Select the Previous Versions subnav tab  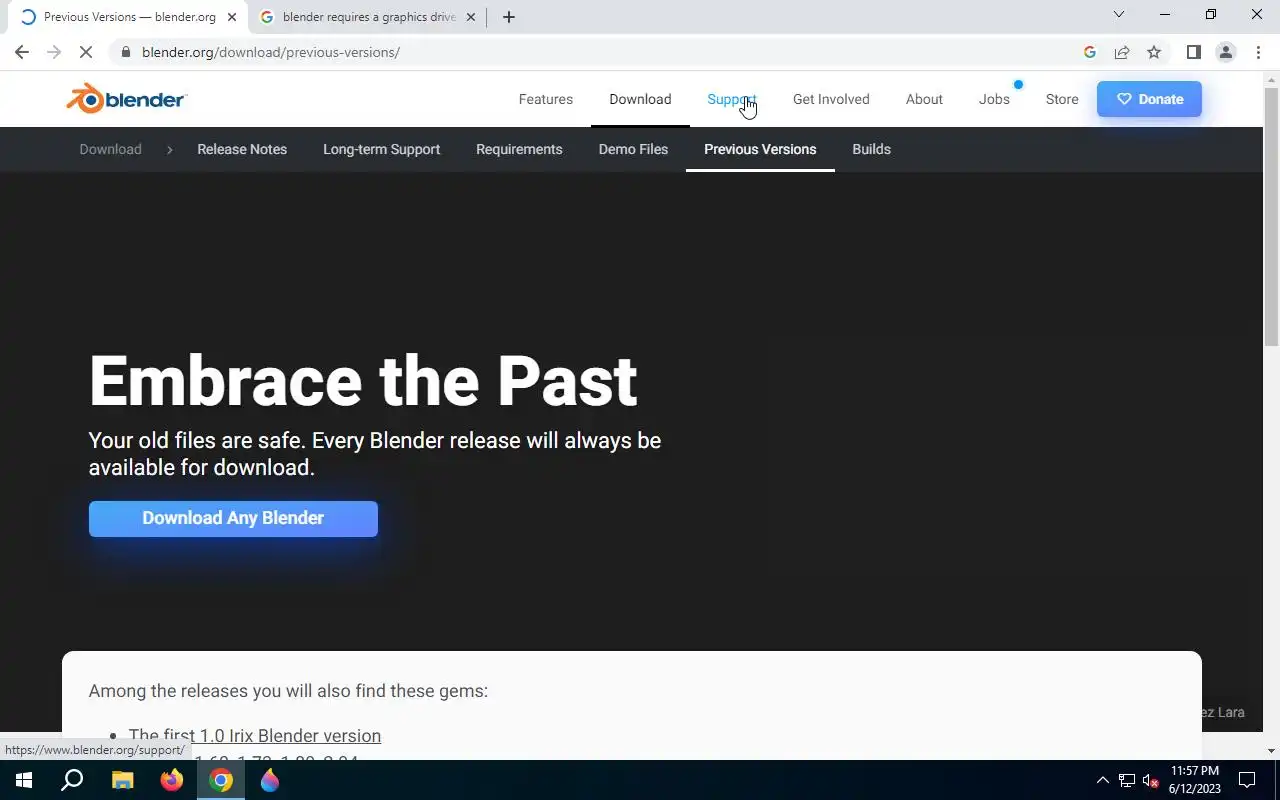[760, 149]
